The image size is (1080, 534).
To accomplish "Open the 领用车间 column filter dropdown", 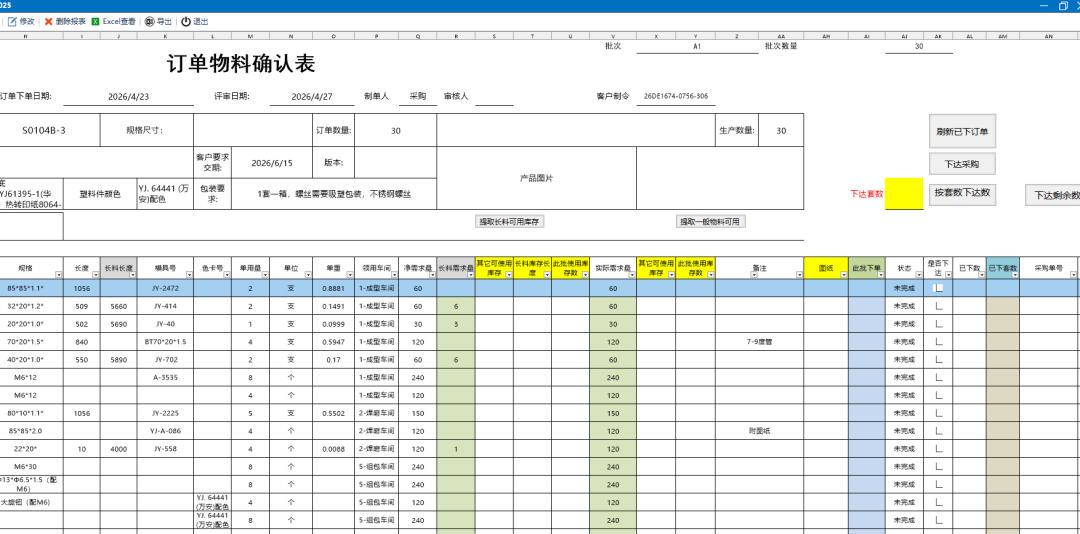I will tap(393, 274).
